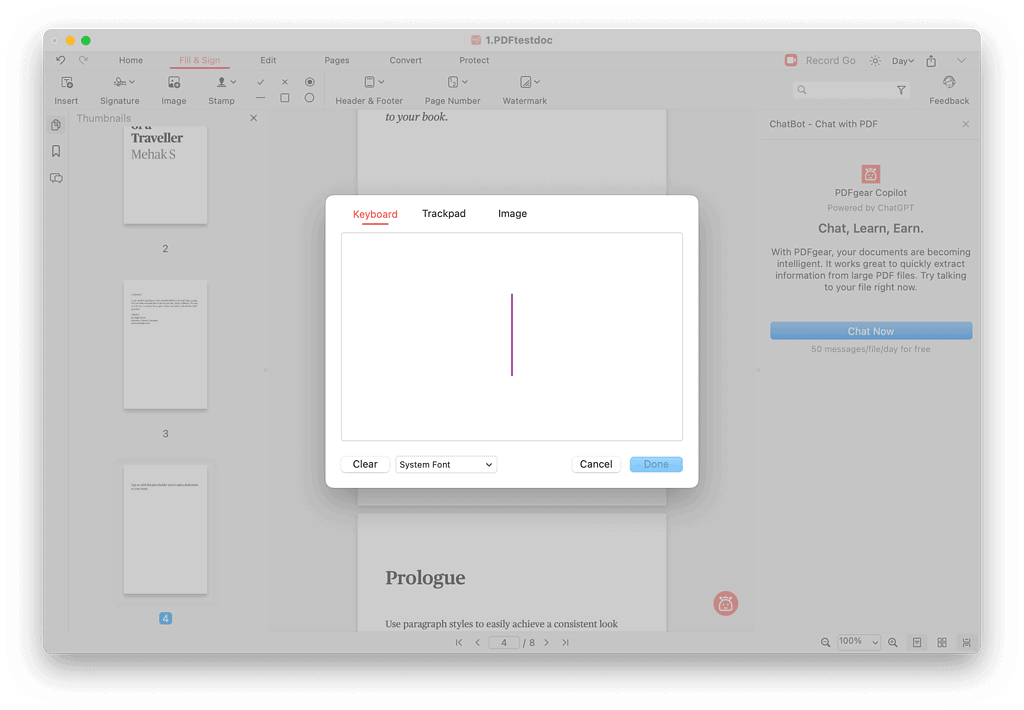Zoom in using the magnifier plus icon
This screenshot has height=710, width=1024.
(x=893, y=642)
